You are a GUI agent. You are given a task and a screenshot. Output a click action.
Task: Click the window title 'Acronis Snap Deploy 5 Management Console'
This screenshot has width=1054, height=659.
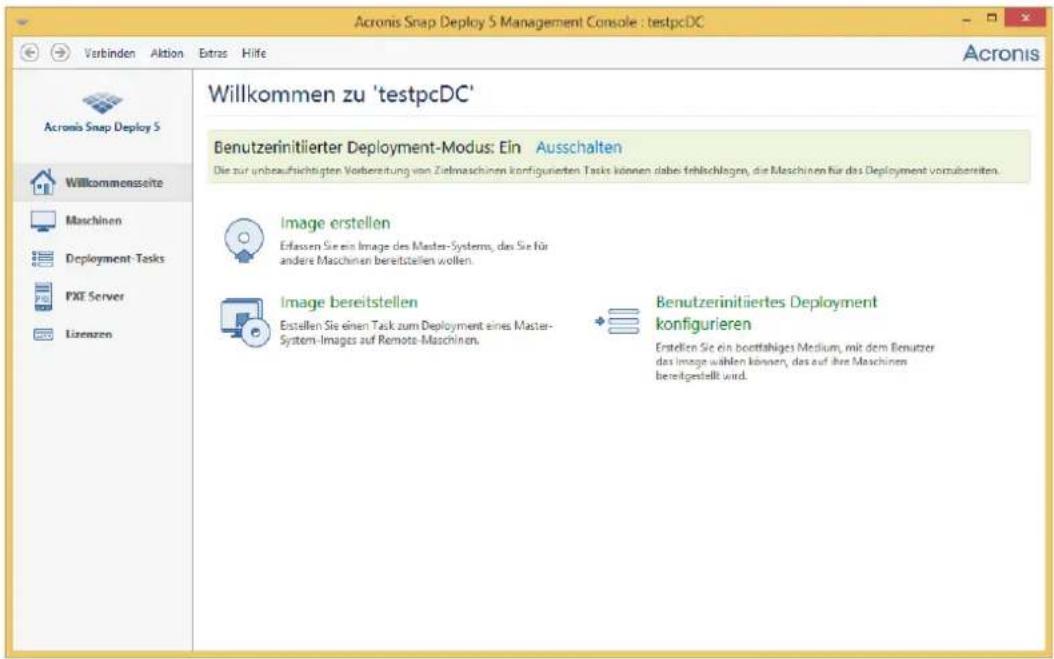coord(528,22)
